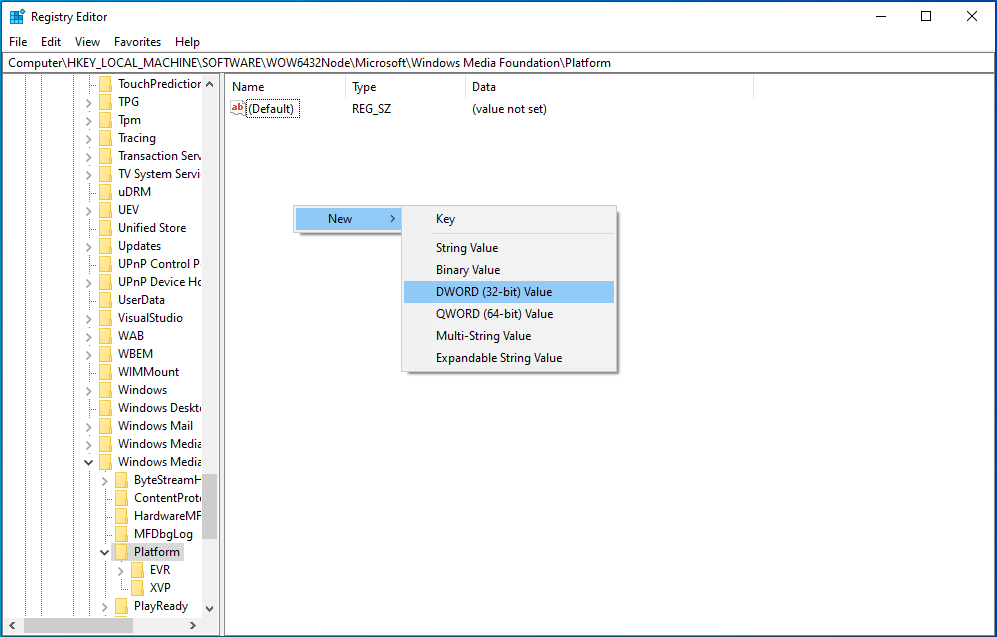Click the WAB folder icon

(106, 336)
